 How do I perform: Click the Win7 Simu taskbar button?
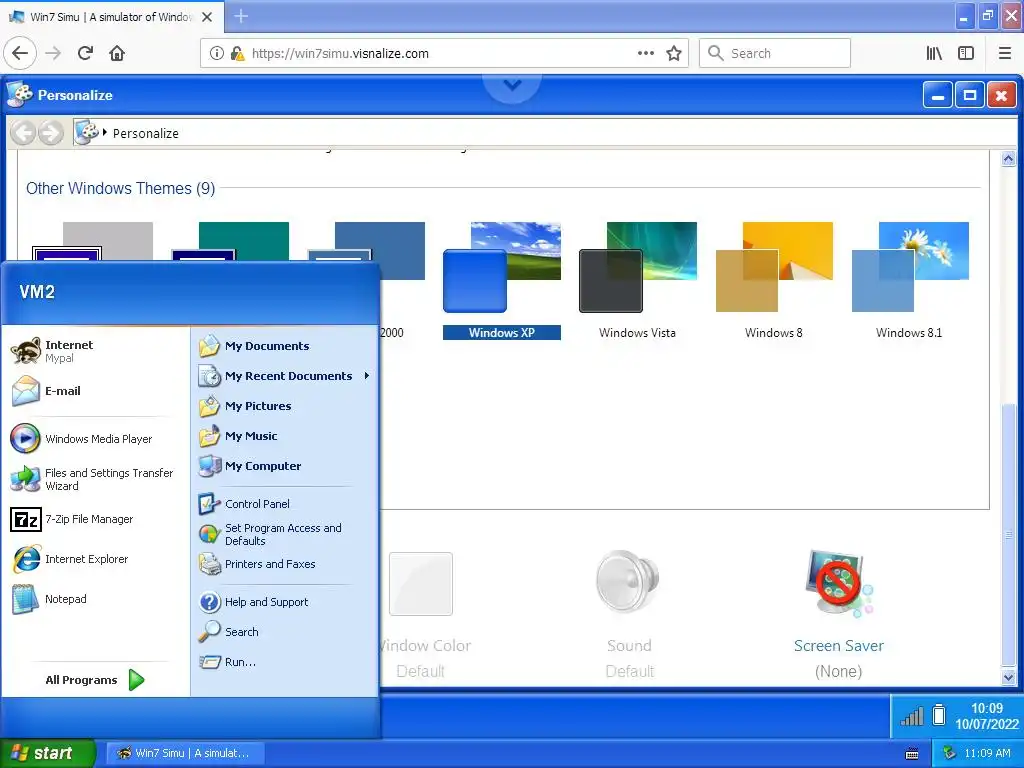click(x=185, y=753)
